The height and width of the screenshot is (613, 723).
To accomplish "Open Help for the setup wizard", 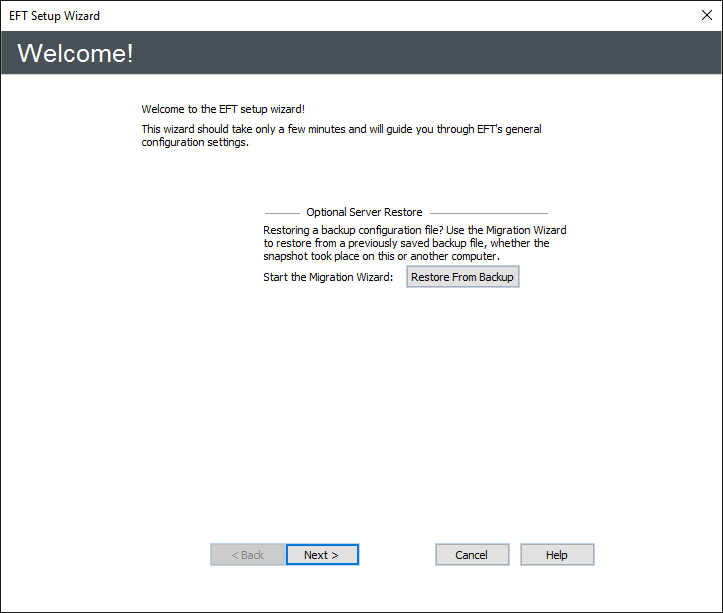I will pos(557,555).
